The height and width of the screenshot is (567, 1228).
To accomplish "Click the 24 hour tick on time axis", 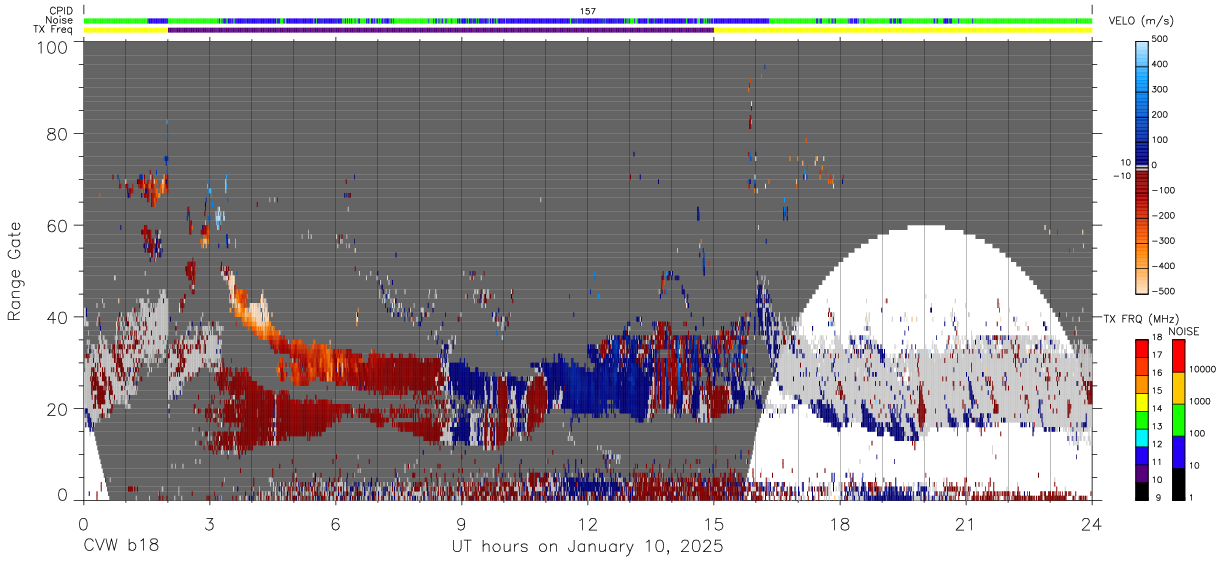I will click(x=1092, y=523).
